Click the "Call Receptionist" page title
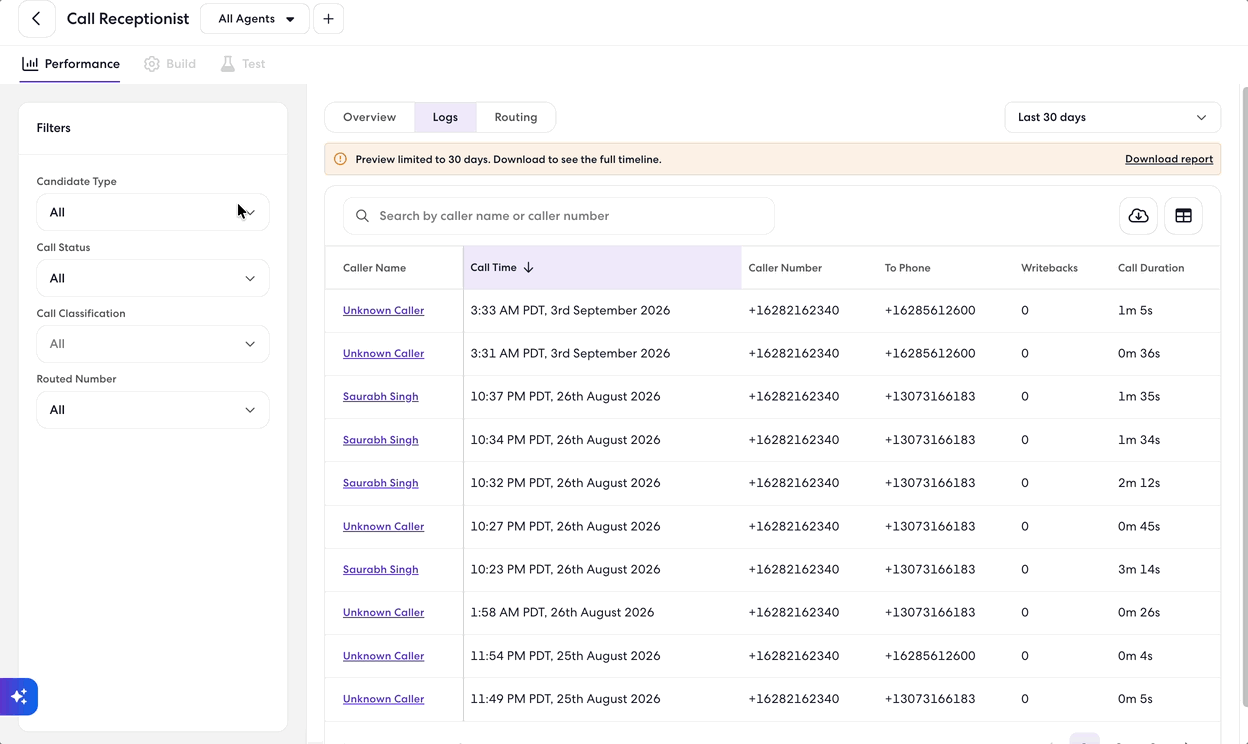The width and height of the screenshot is (1248, 744). tap(128, 19)
